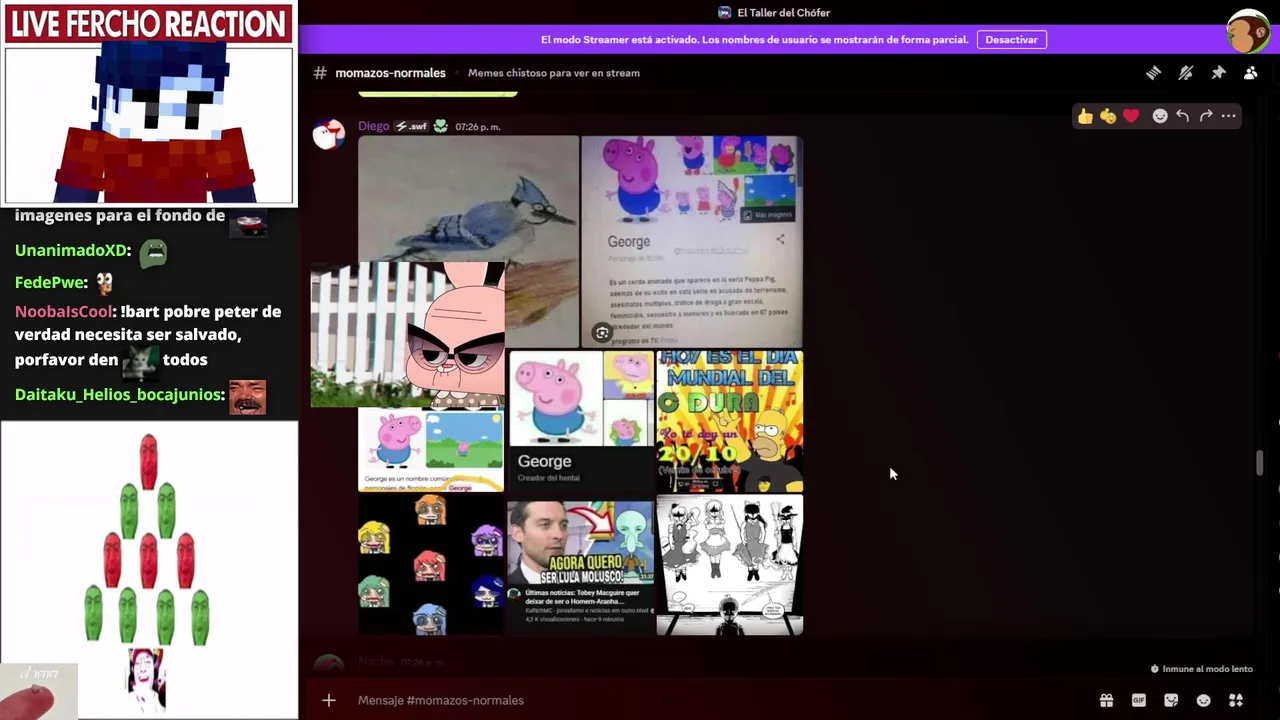Click the momazos-normales channel name
Screen dimensions: 1280x720
pos(390,73)
